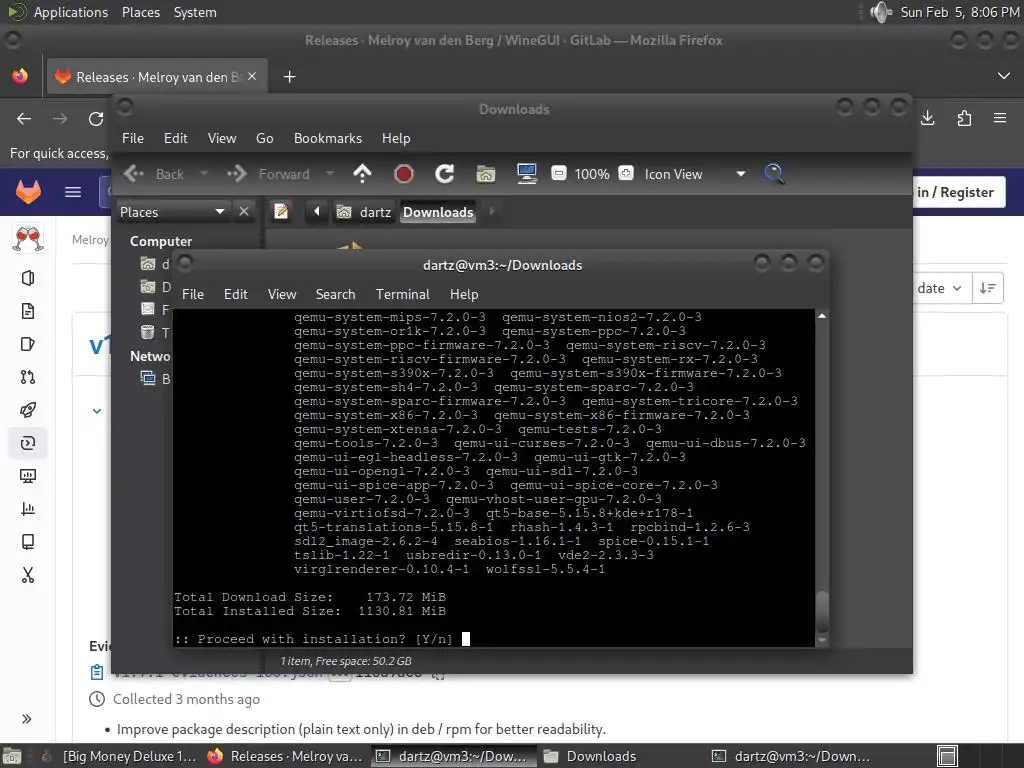The width and height of the screenshot is (1024, 768).
Task: Click the path bar left scroll arrow
Action: click(x=317, y=212)
